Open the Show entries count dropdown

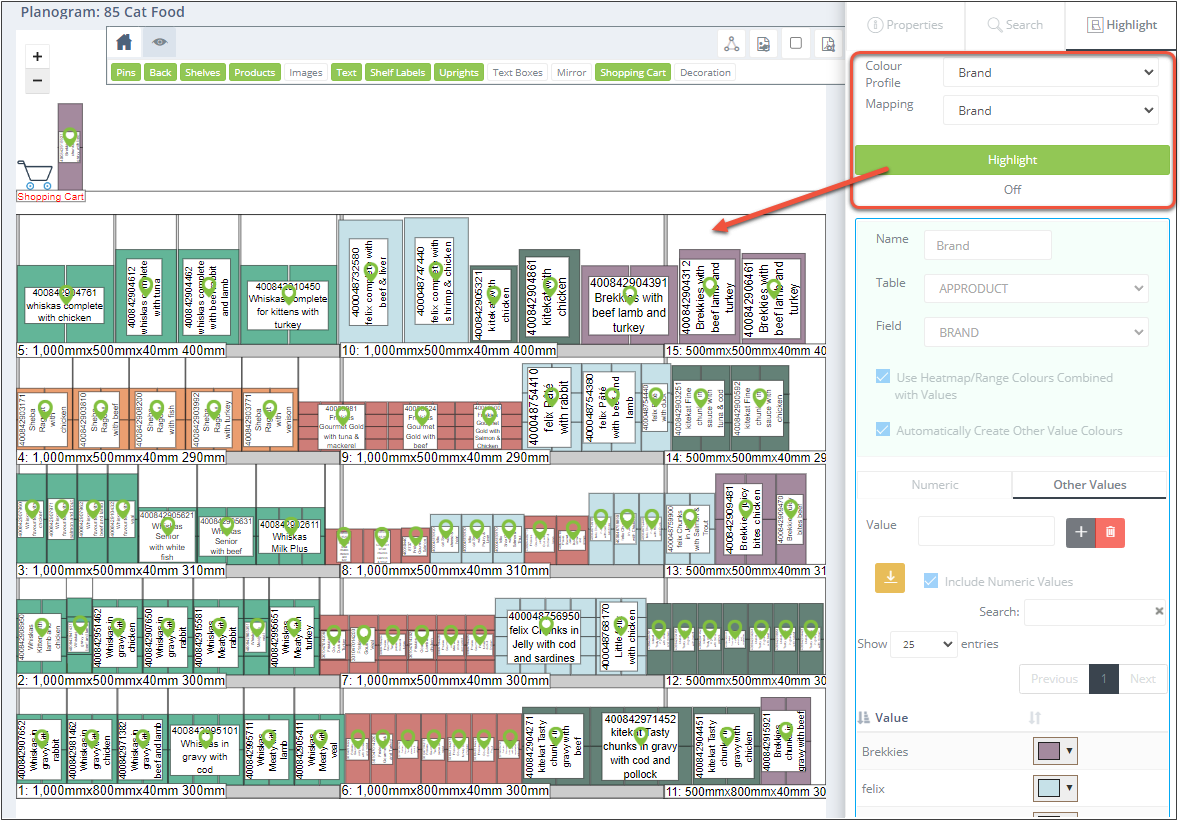923,644
